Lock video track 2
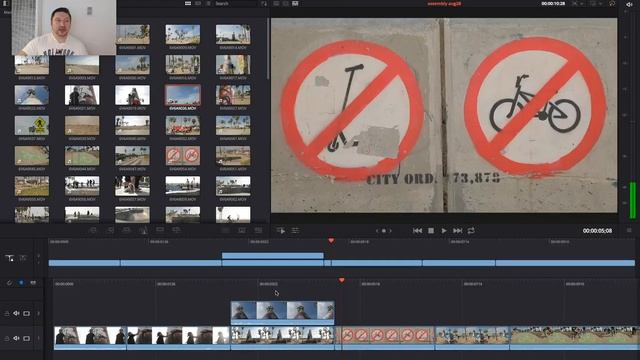Image resolution: width=640 pixels, height=360 pixels. tap(7, 313)
